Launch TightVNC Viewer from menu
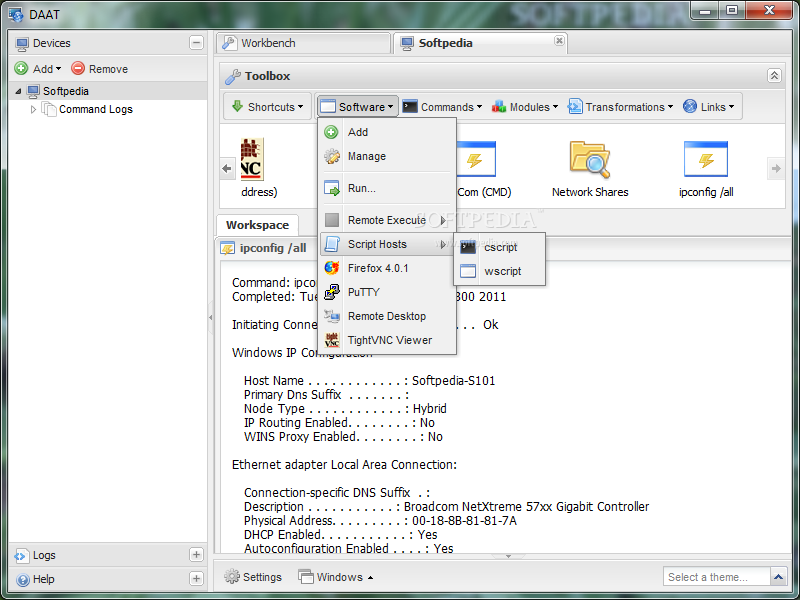 tap(387, 340)
